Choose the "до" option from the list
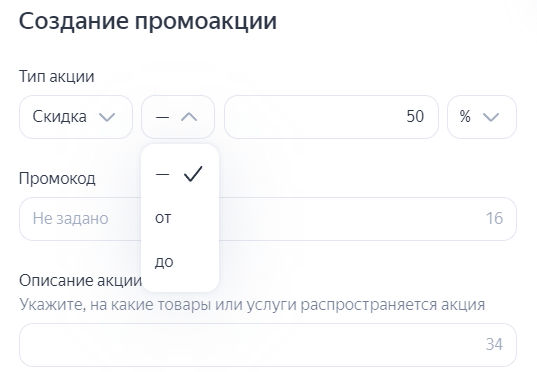537x372 pixels. point(180,262)
